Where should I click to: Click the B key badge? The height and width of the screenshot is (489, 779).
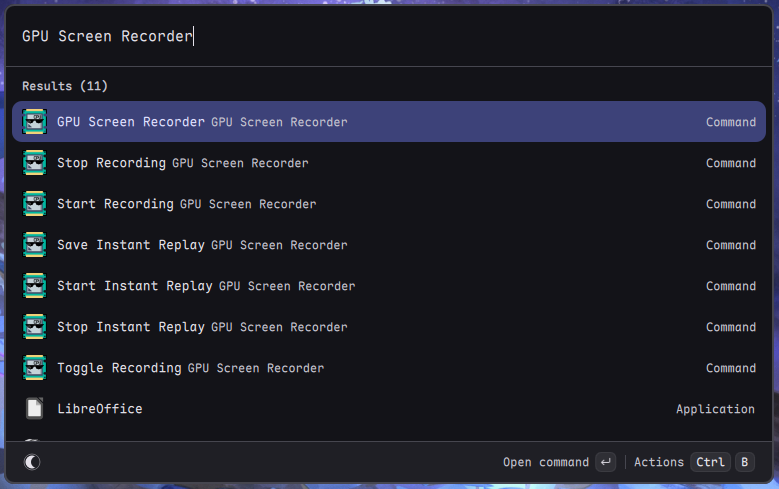click(745, 462)
